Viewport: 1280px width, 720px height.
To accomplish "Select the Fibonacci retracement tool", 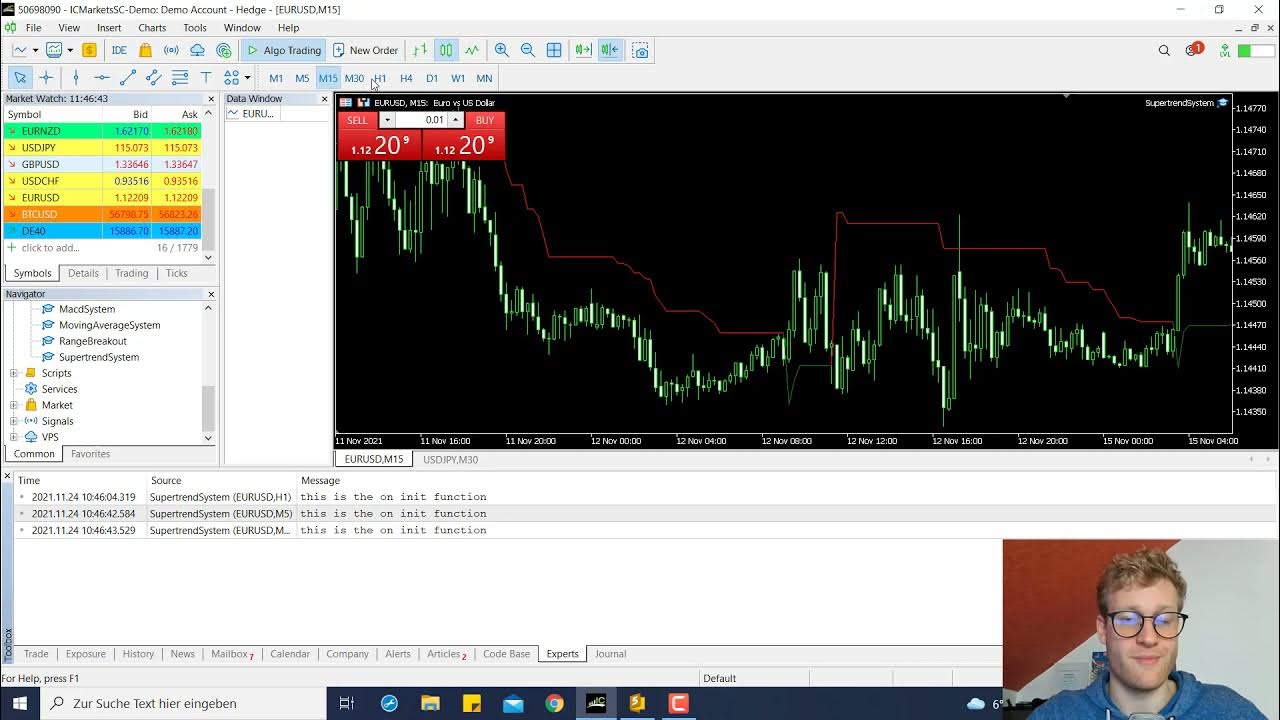I will pos(180,78).
